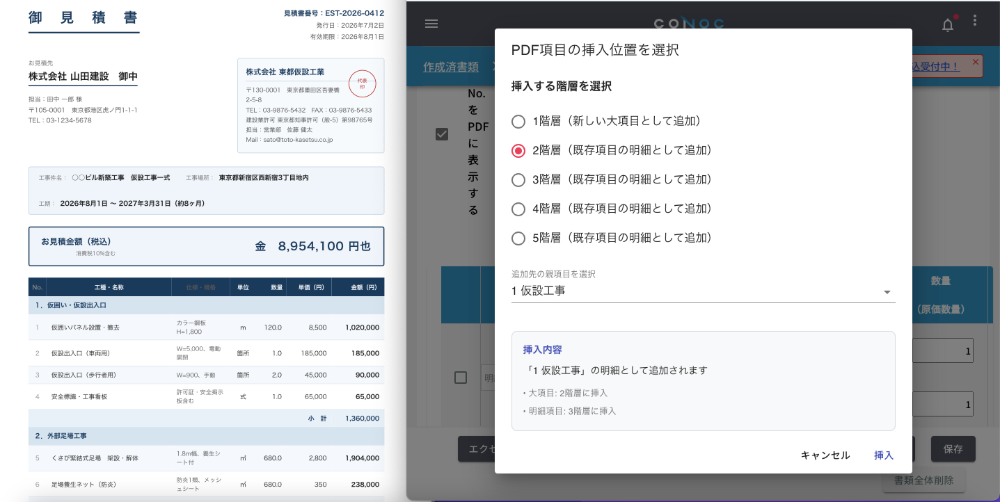This screenshot has width=1000, height=502.
Task: Click the construction period 2026年8月1日〜2027年3月31日
Action: click(x=132, y=203)
